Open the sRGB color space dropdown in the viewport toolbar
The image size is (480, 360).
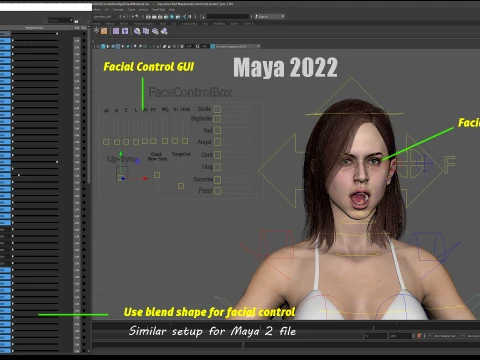[238, 46]
